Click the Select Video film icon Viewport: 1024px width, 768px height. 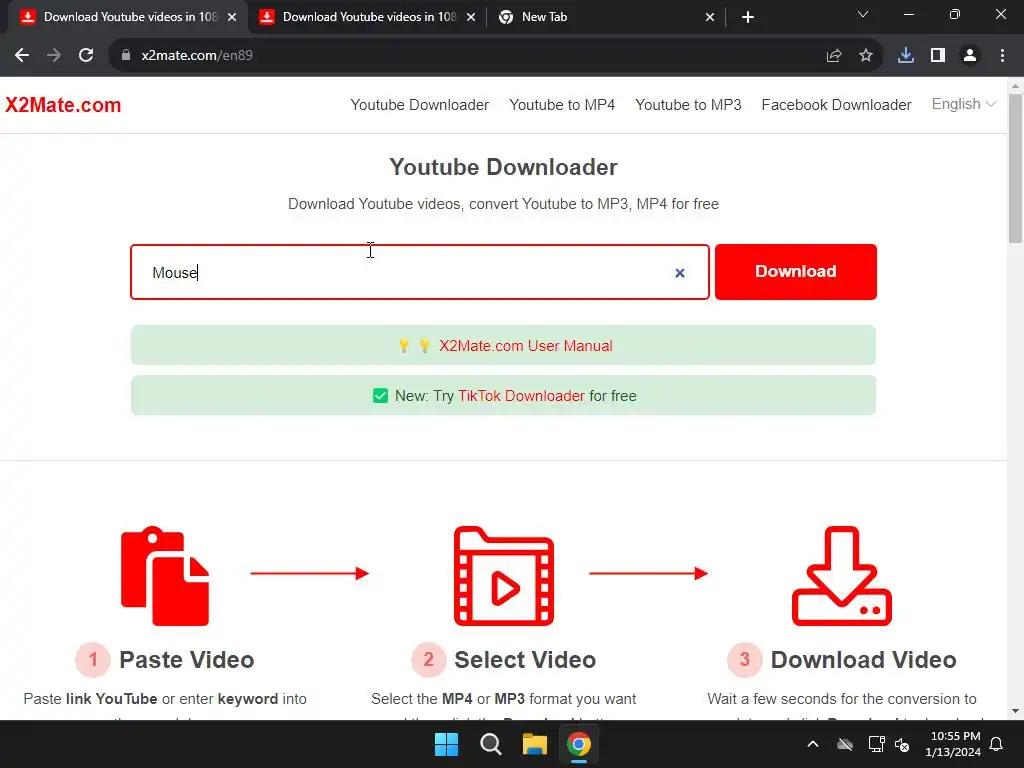(504, 575)
